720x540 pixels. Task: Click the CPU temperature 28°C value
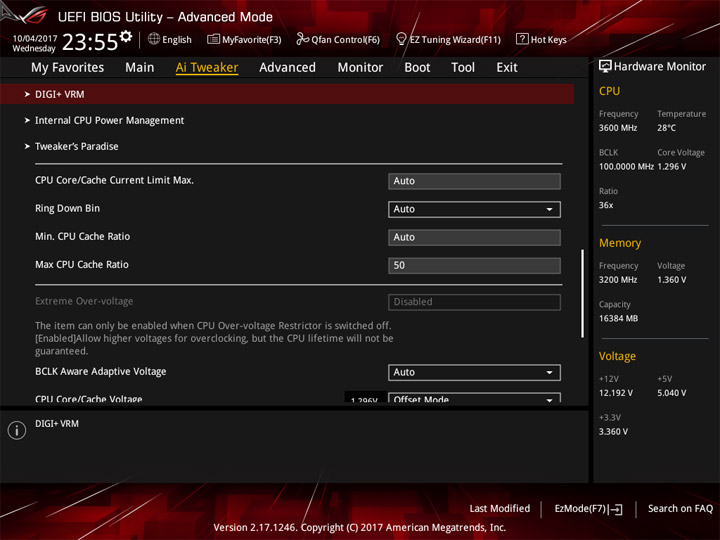coord(666,128)
